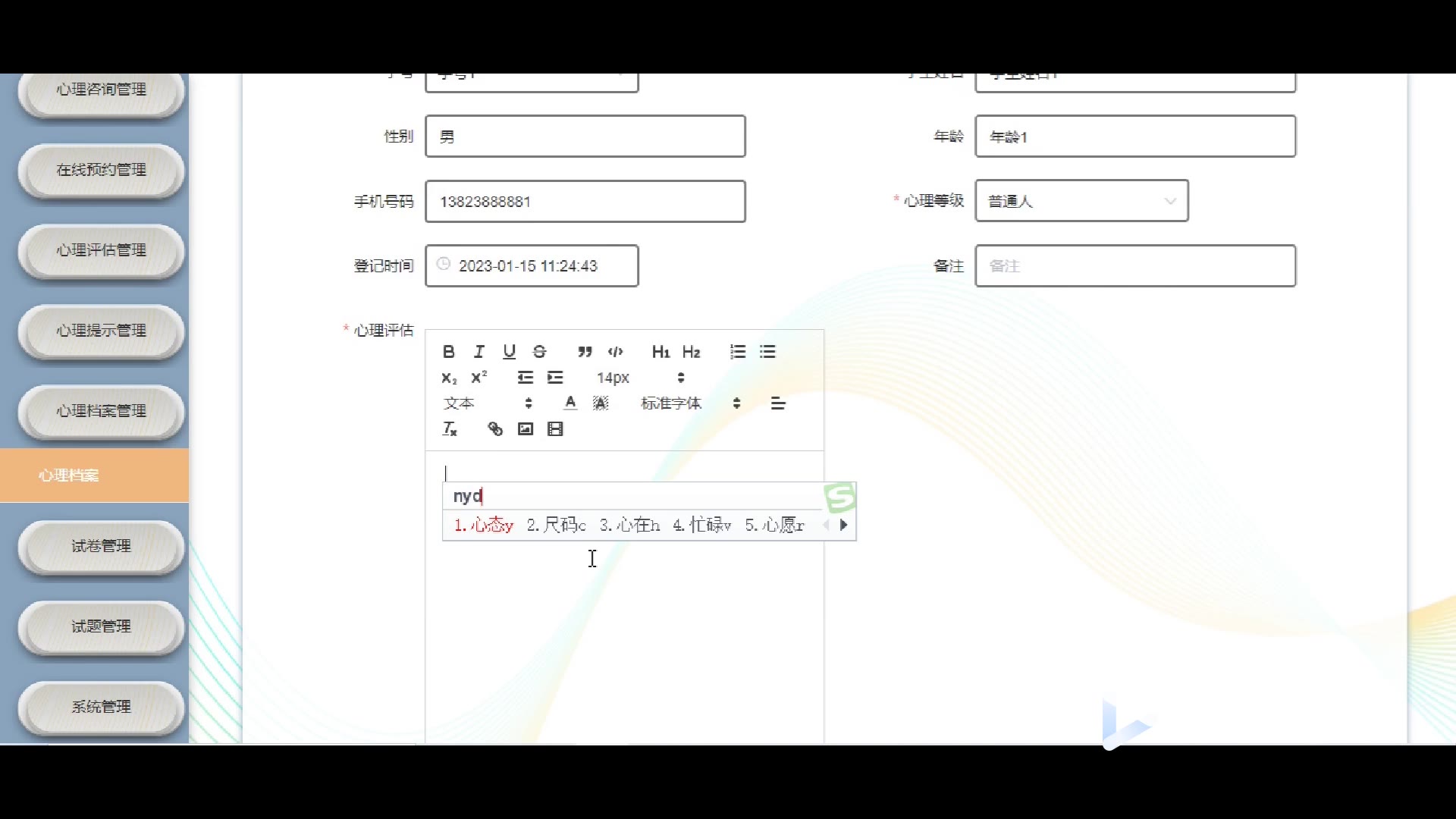
Task: Decrease the text indent
Action: 526,378
